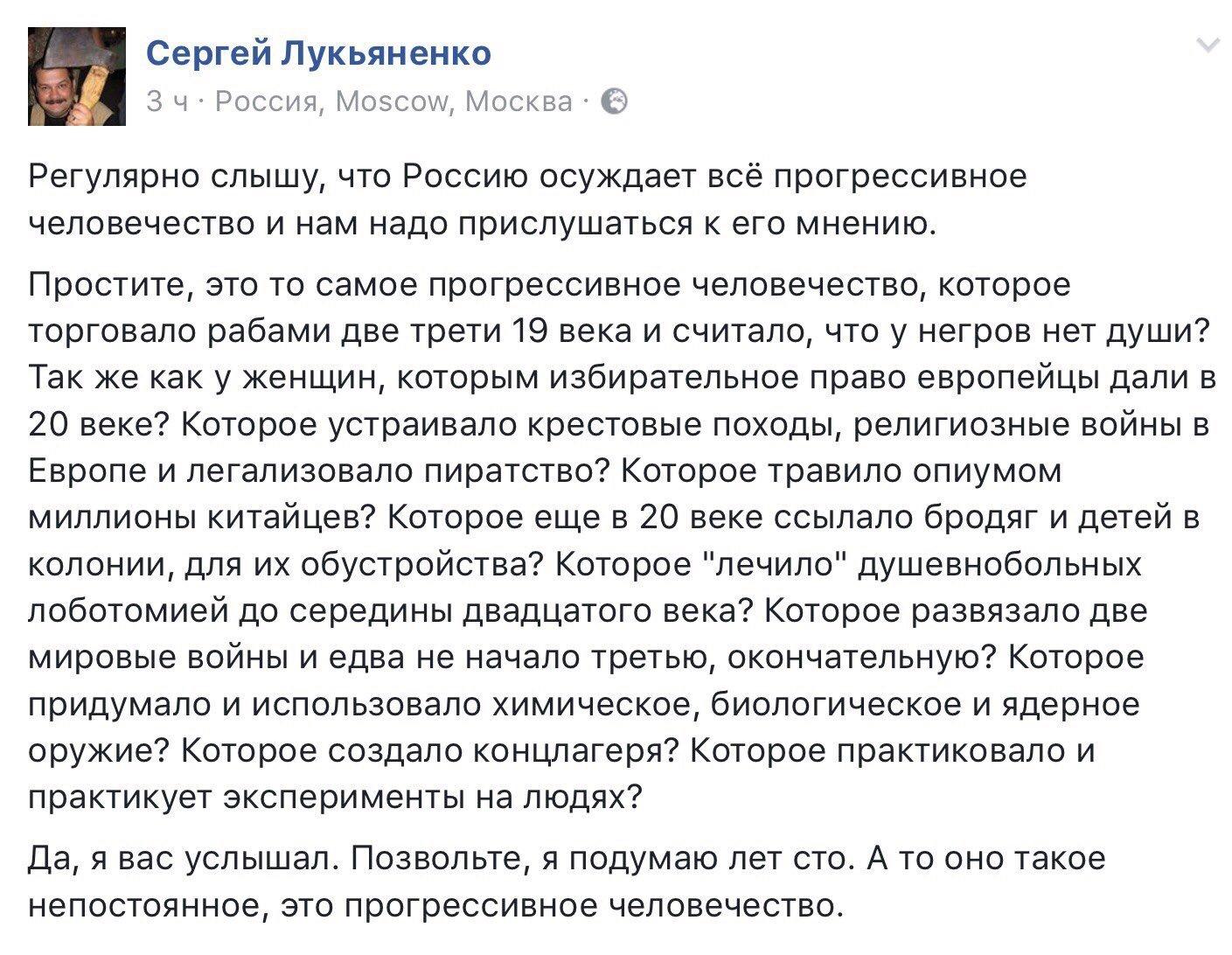
Task: Click the quoted word "лечило" in the post
Action: pyautogui.click(x=784, y=566)
